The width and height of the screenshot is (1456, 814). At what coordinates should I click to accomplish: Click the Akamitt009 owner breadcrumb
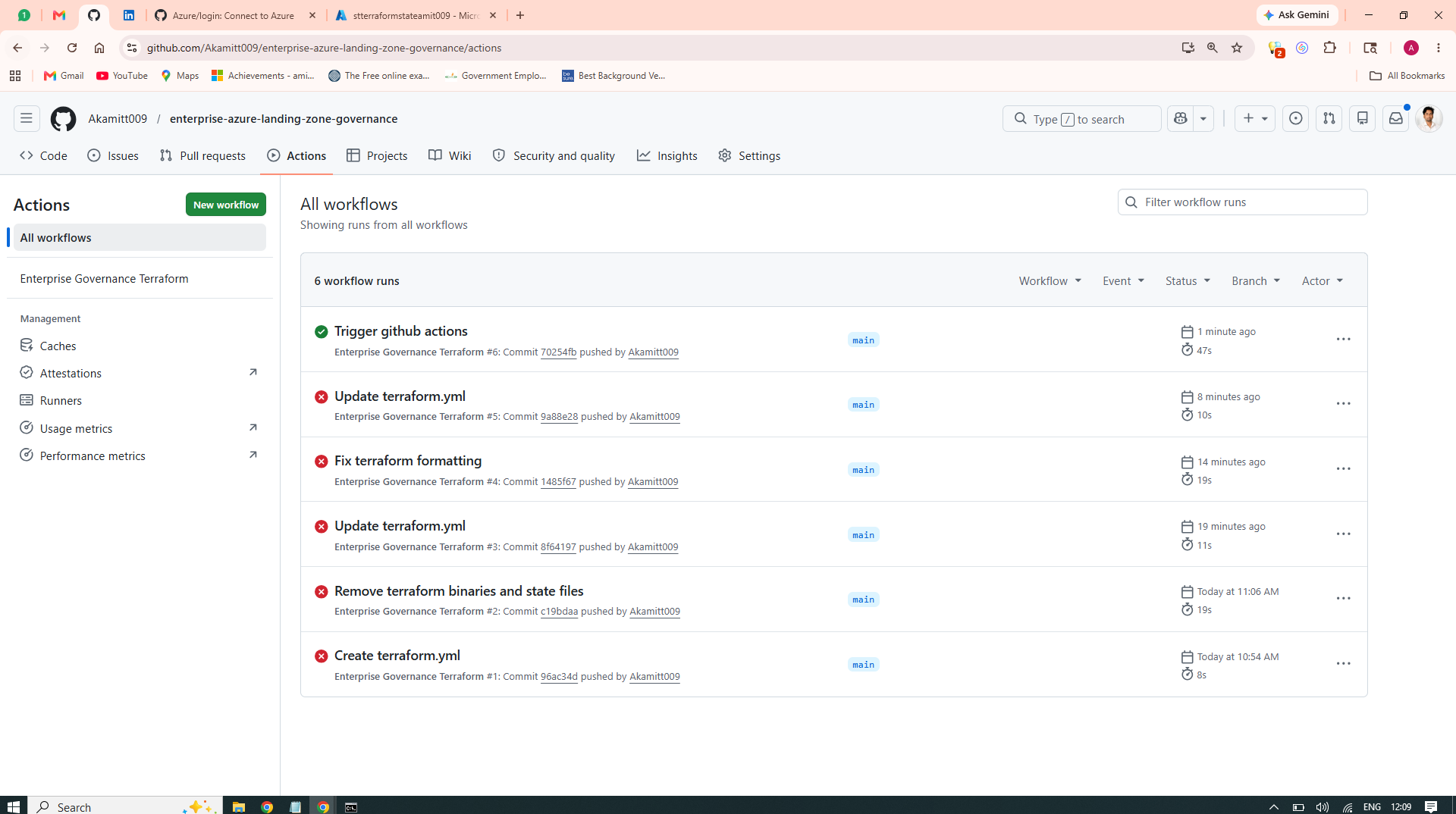(118, 119)
